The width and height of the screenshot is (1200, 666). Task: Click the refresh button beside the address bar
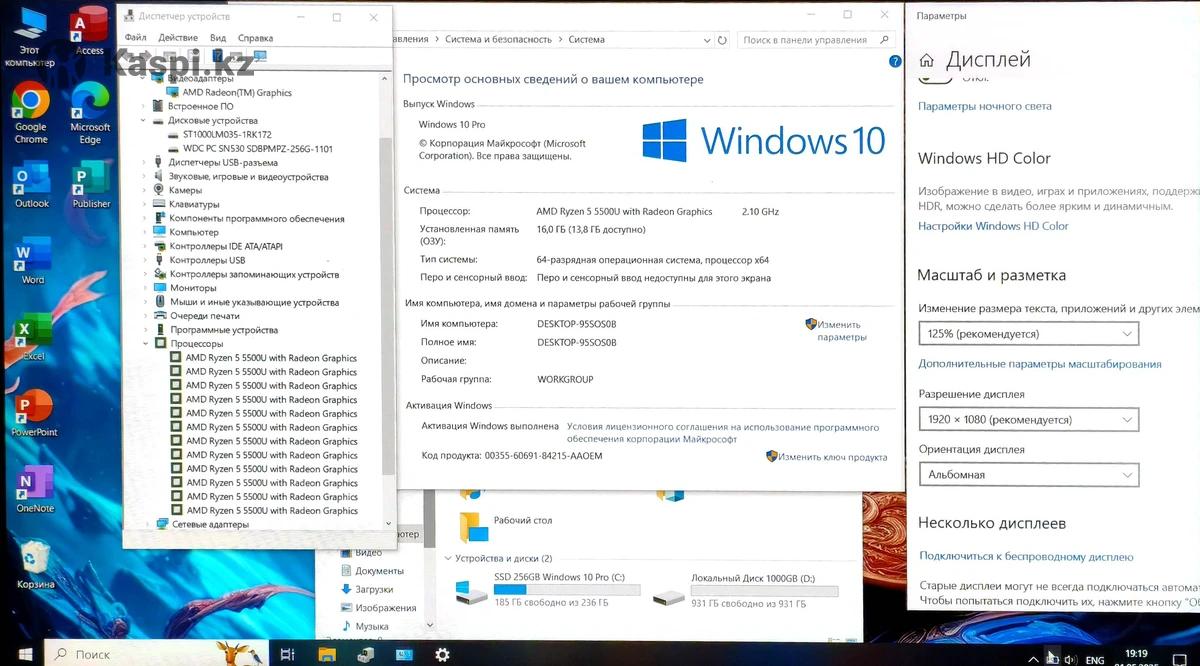click(723, 40)
